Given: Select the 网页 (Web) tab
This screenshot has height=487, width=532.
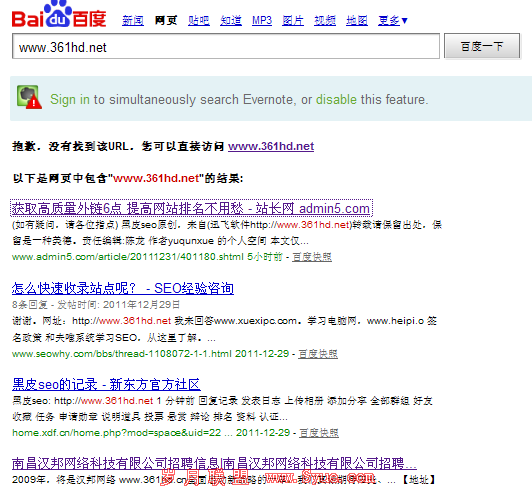Looking at the screenshot, I should pos(166,20).
